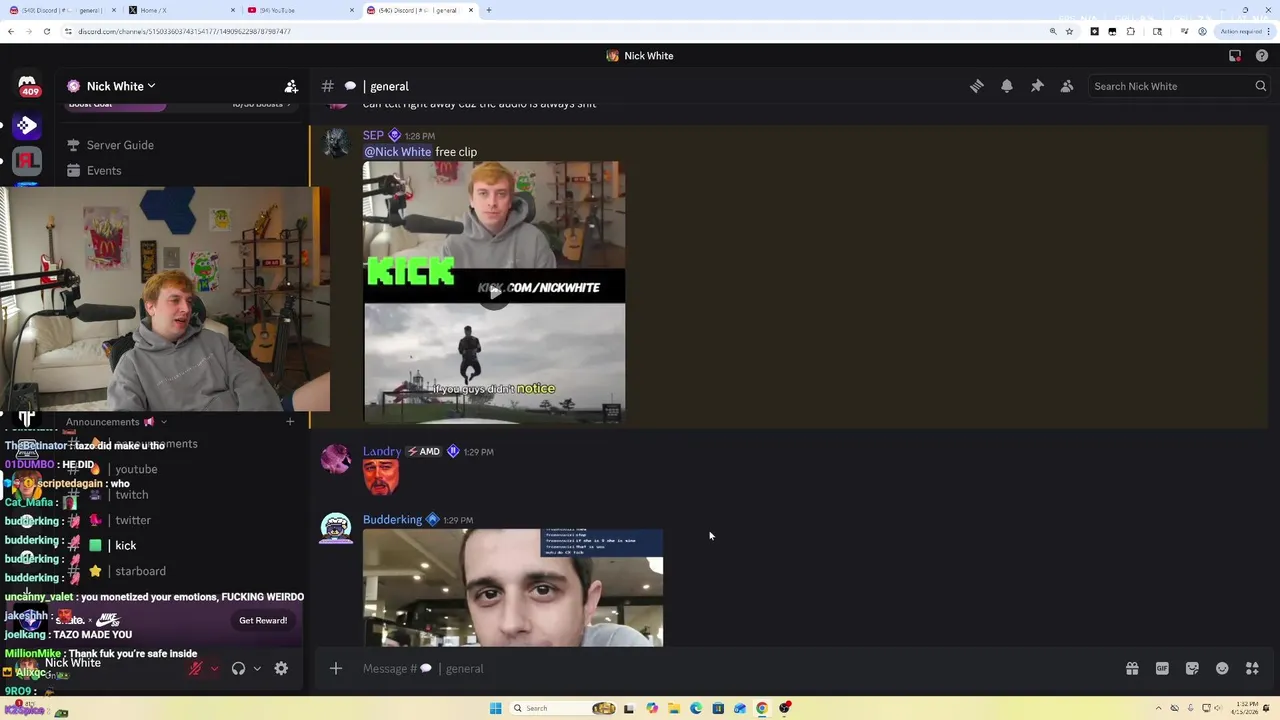Open Chrome extensions puzzle icon
The width and height of the screenshot is (1280, 720).
click(1131, 31)
